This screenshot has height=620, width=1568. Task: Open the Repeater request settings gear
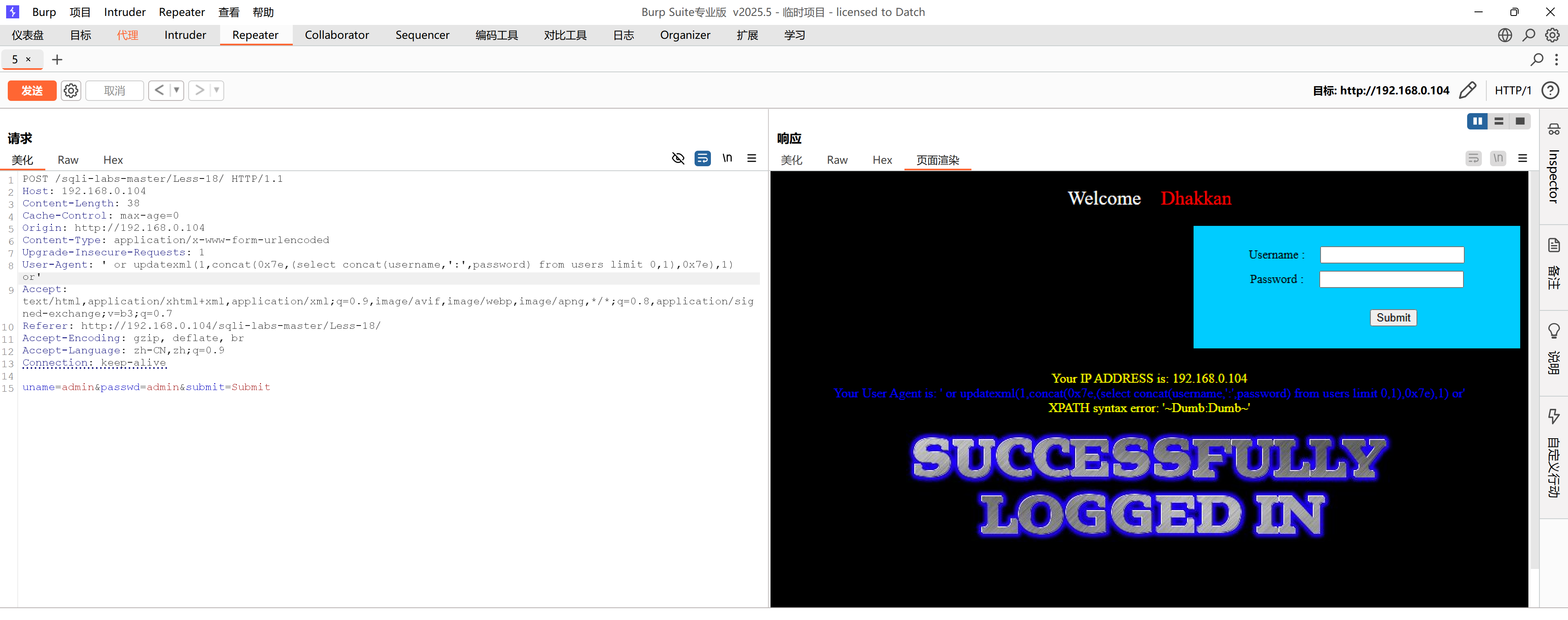[x=71, y=91]
